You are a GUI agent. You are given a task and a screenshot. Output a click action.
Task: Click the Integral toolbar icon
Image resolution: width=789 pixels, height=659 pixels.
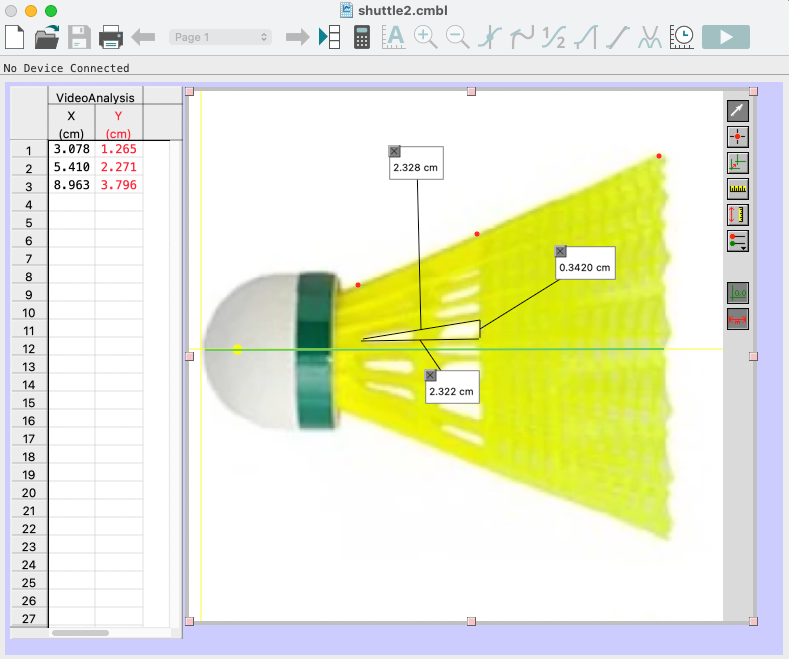click(x=586, y=37)
